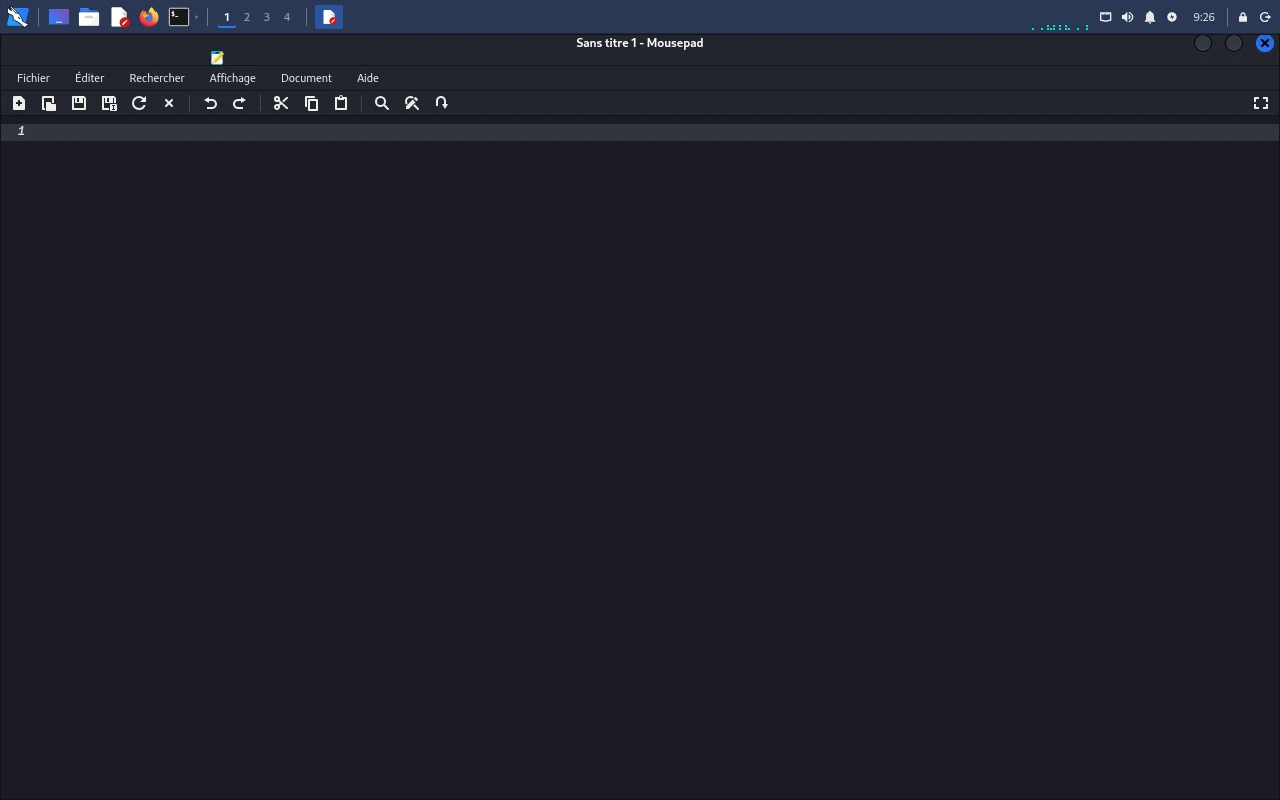Close current document via toolbar X icon

click(x=169, y=103)
